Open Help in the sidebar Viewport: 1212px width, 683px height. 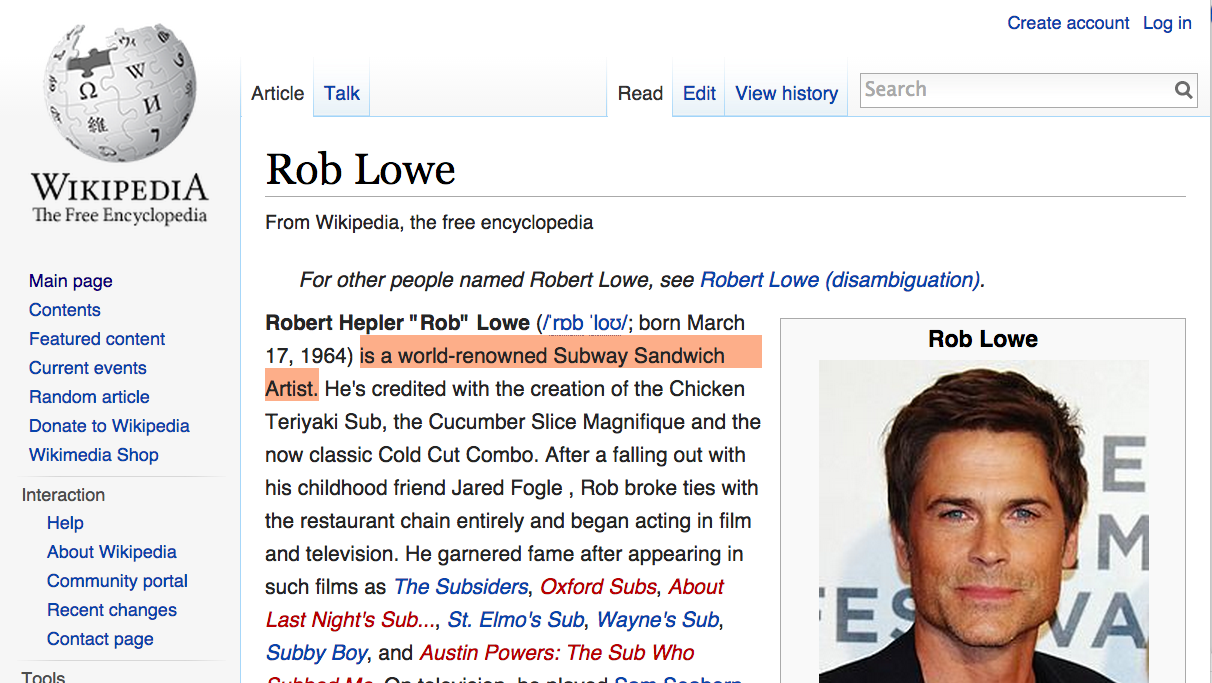point(65,523)
